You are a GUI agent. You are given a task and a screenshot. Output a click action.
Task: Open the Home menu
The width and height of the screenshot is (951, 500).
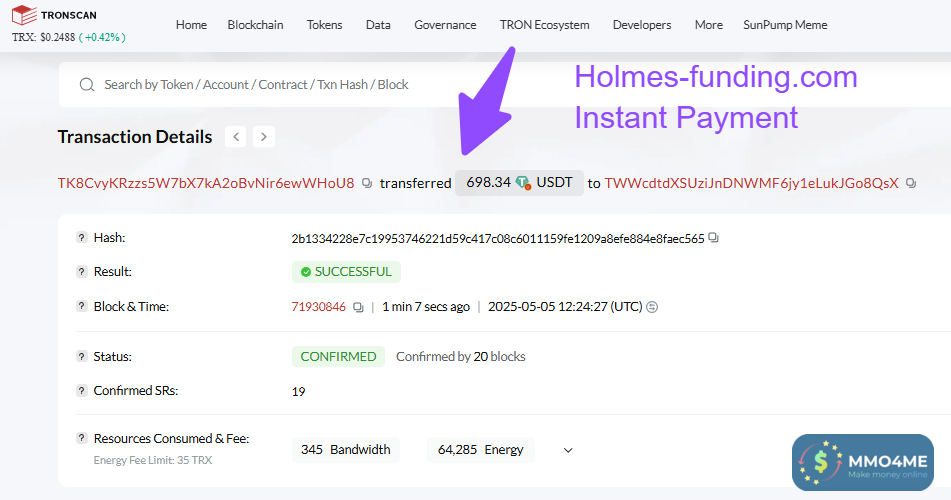[x=191, y=25]
